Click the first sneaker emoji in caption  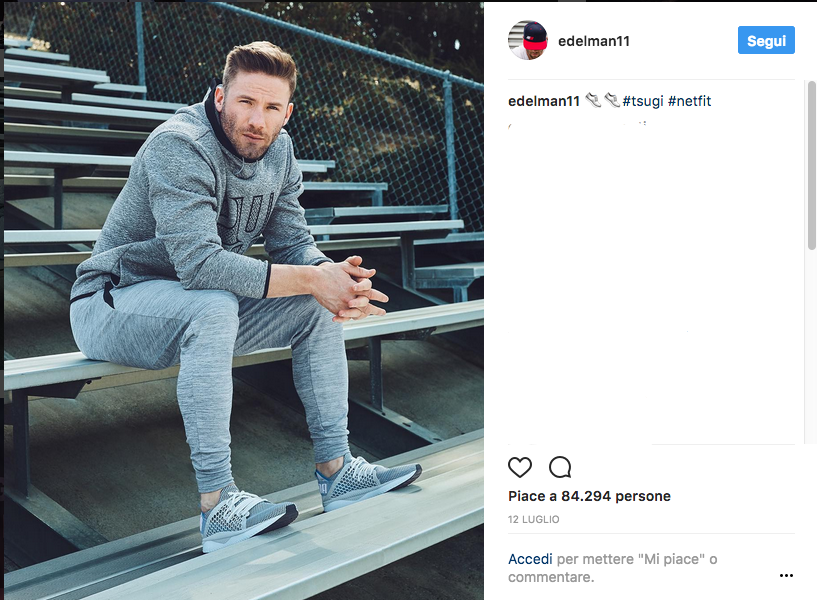click(x=593, y=99)
